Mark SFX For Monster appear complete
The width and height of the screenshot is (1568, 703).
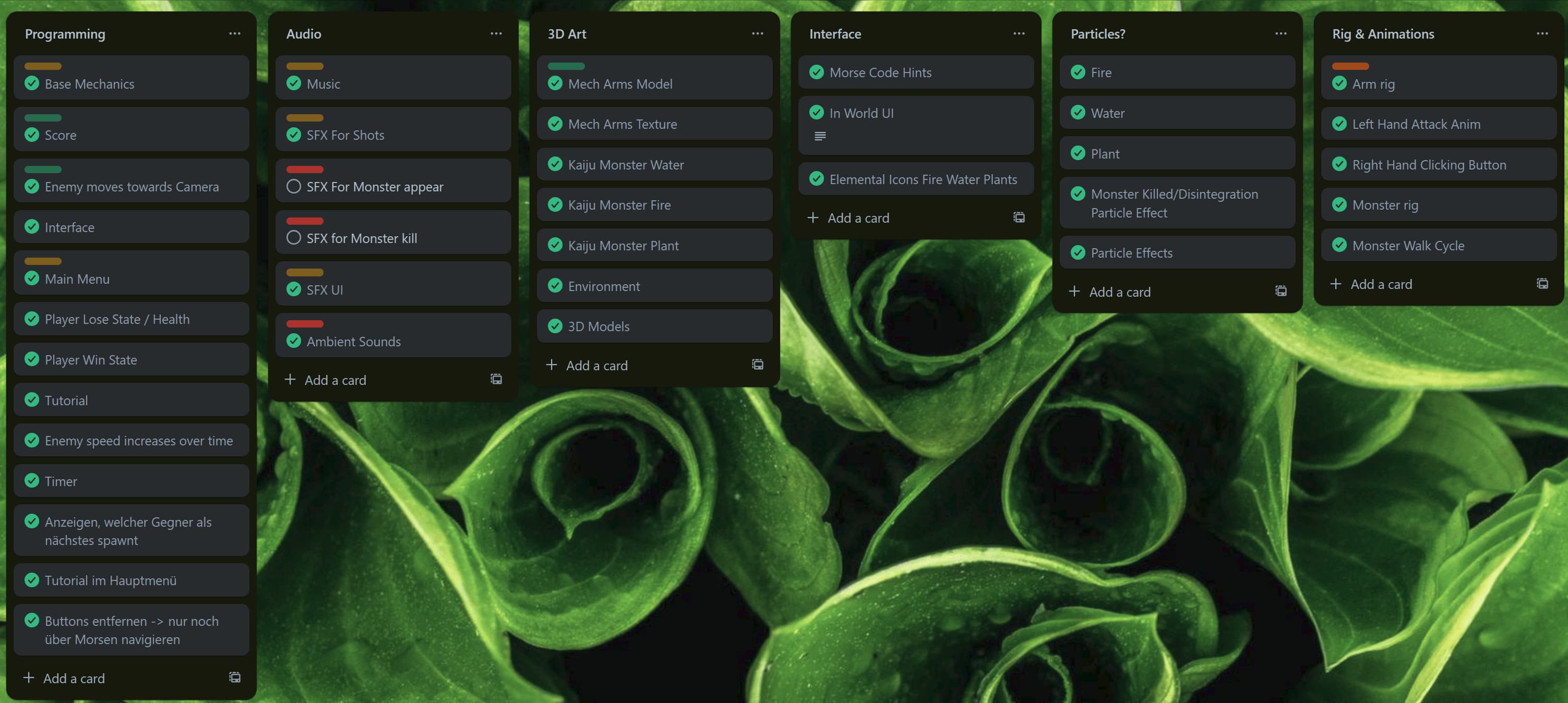pos(293,186)
